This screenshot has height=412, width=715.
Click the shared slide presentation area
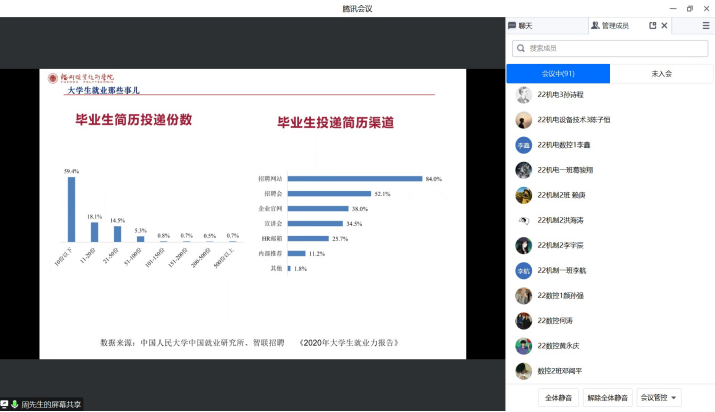250,210
